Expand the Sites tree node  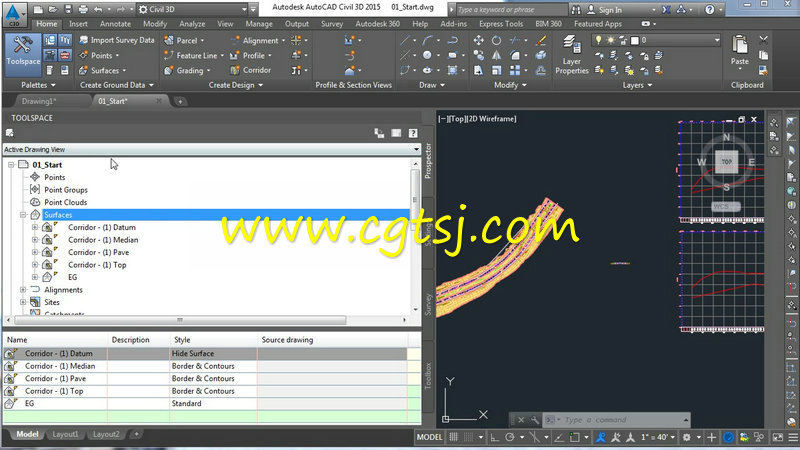point(23,302)
